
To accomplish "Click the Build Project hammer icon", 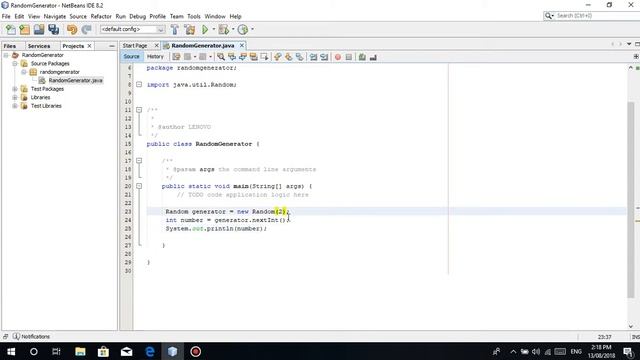I will click(x=174, y=29).
